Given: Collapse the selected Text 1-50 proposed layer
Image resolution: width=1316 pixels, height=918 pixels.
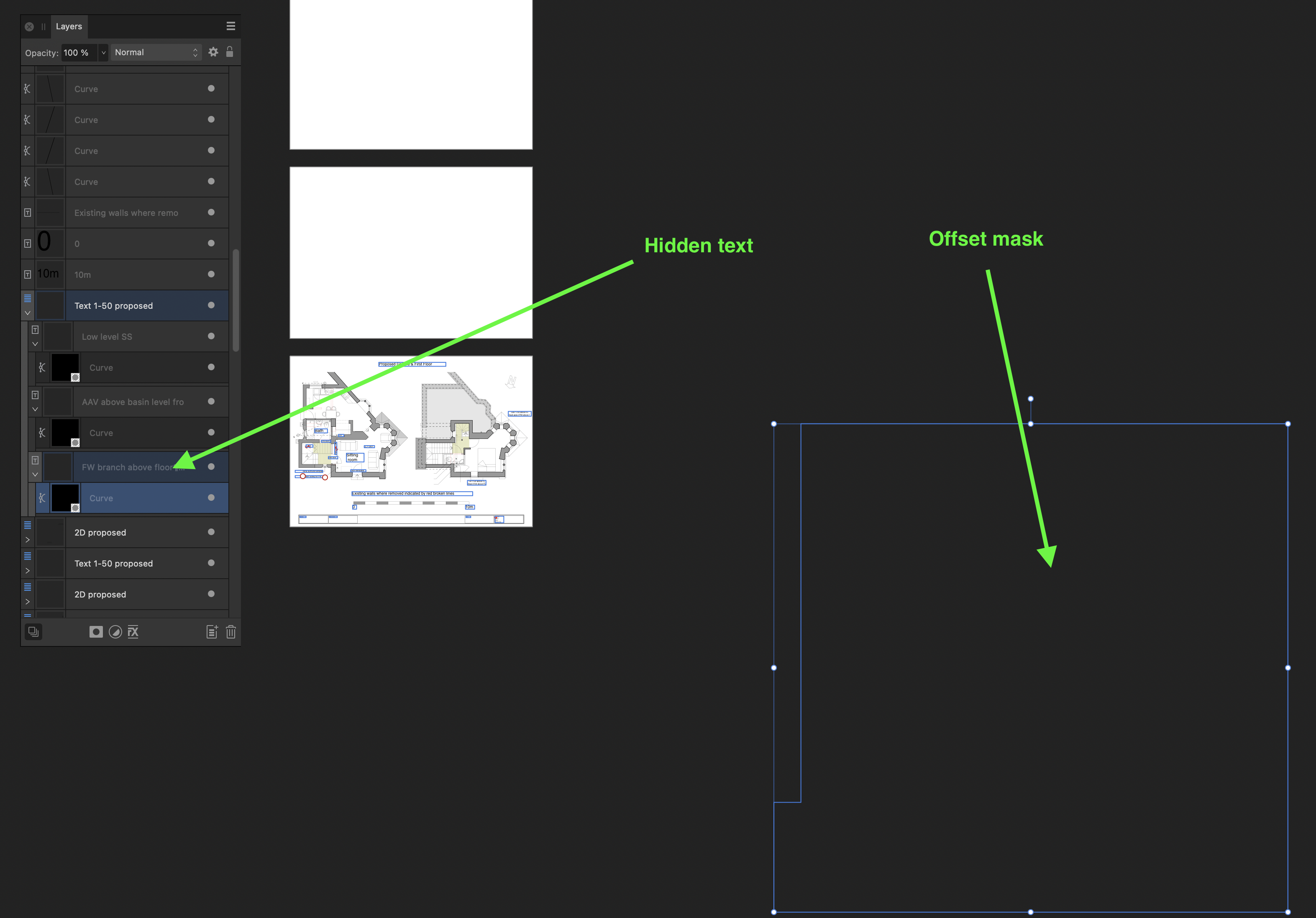Looking at the screenshot, I should (x=28, y=313).
